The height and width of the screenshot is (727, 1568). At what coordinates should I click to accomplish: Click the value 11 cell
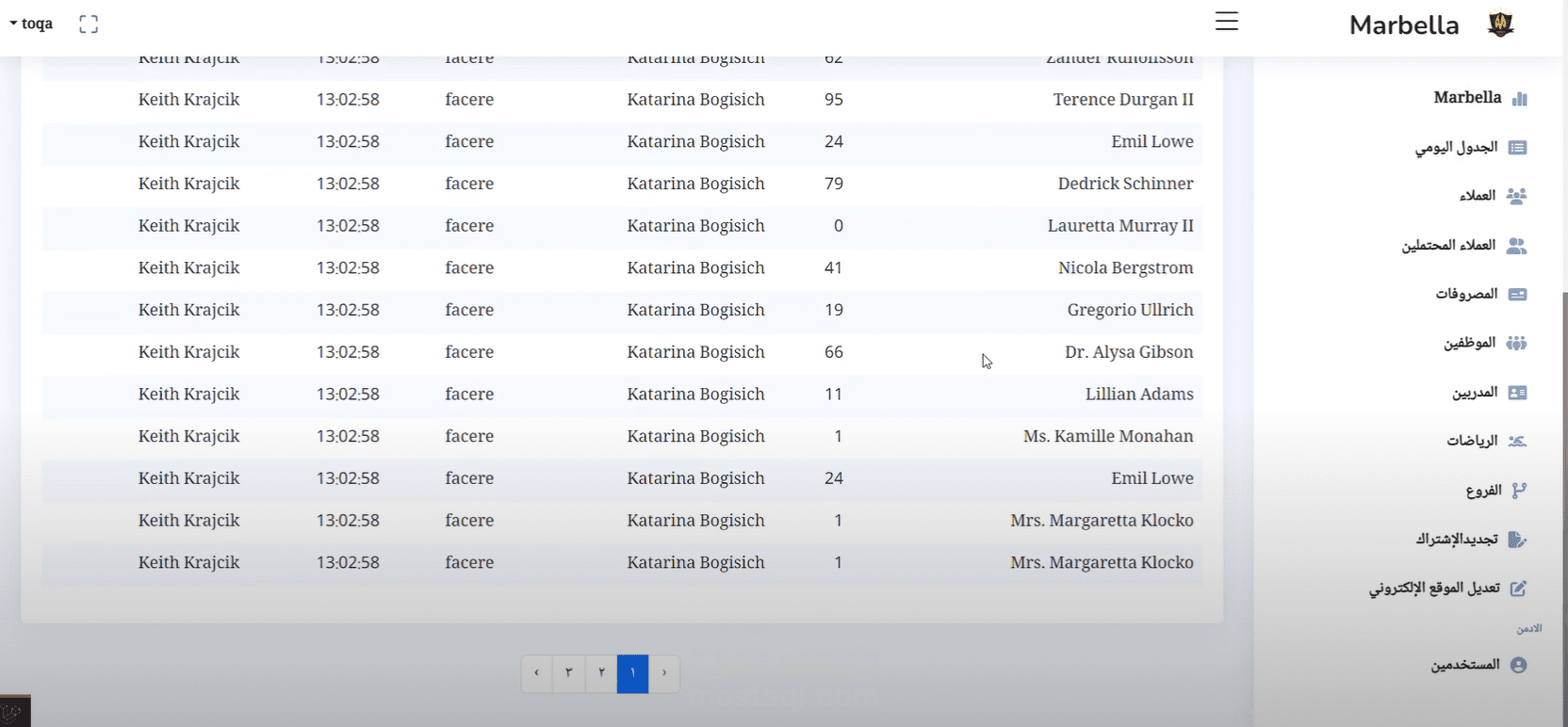[x=834, y=395]
